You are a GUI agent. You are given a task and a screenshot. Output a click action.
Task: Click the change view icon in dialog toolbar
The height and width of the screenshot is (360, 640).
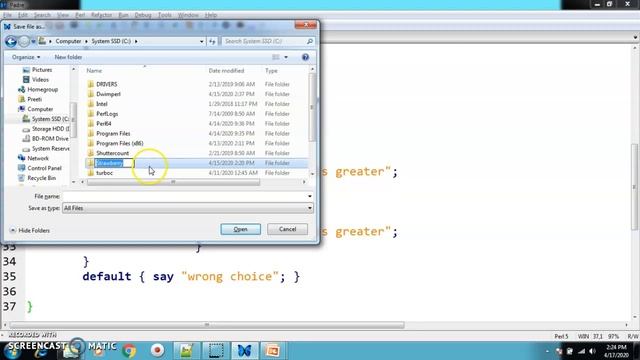click(276, 57)
